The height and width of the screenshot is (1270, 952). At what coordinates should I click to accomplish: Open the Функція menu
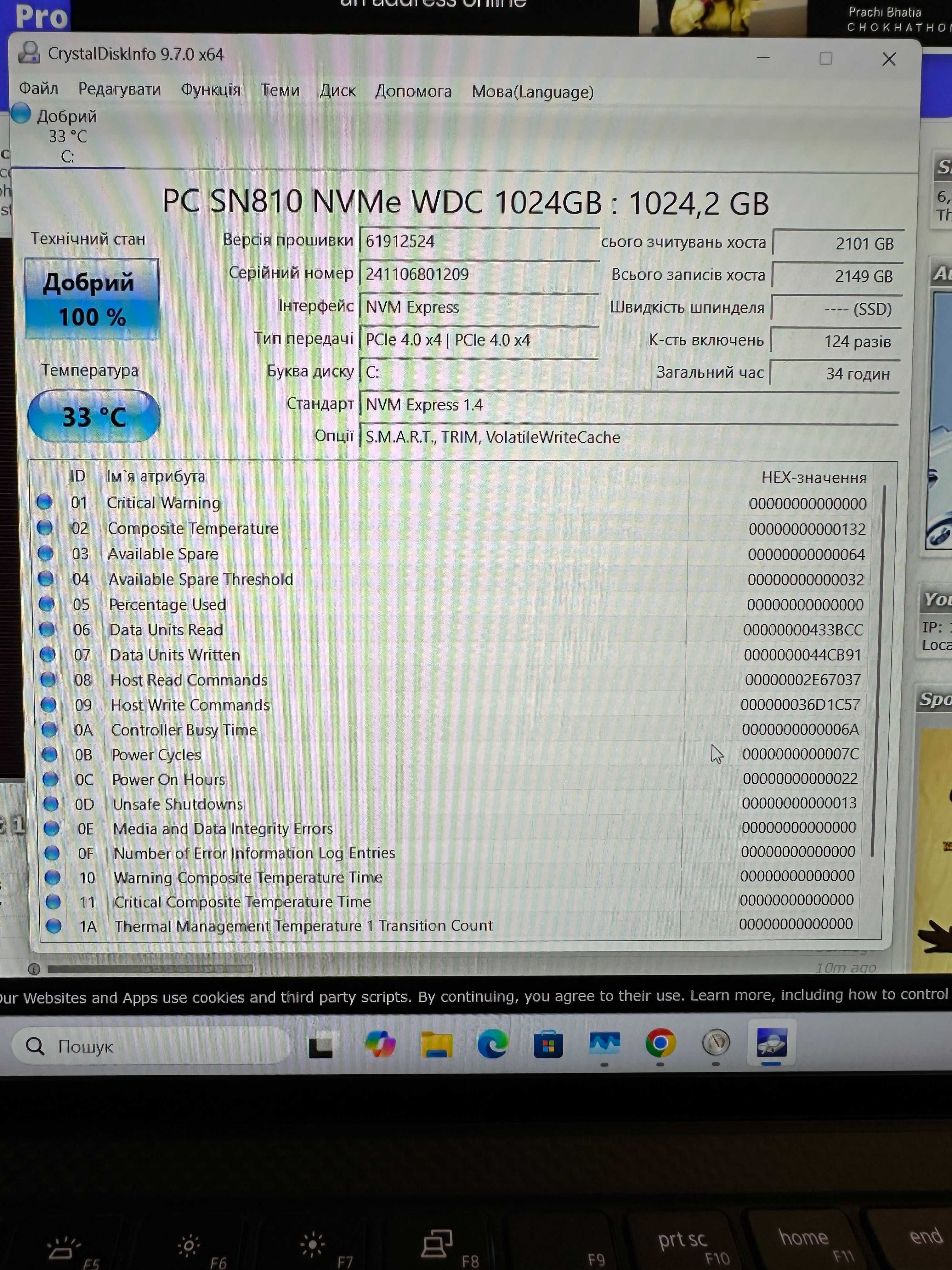coord(211,89)
